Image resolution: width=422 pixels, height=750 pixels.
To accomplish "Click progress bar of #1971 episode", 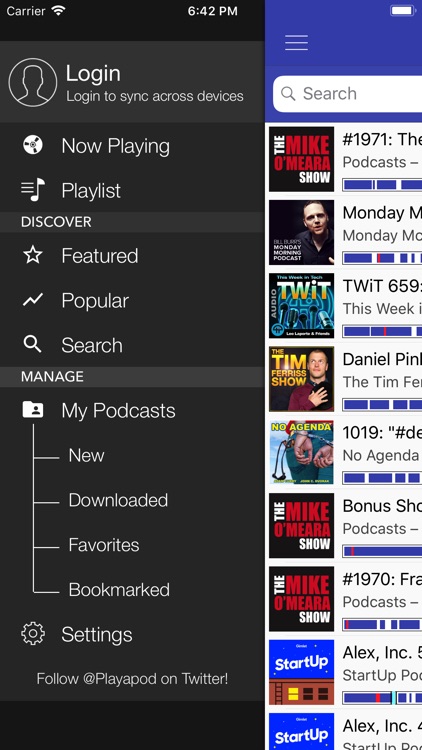I will [382, 185].
